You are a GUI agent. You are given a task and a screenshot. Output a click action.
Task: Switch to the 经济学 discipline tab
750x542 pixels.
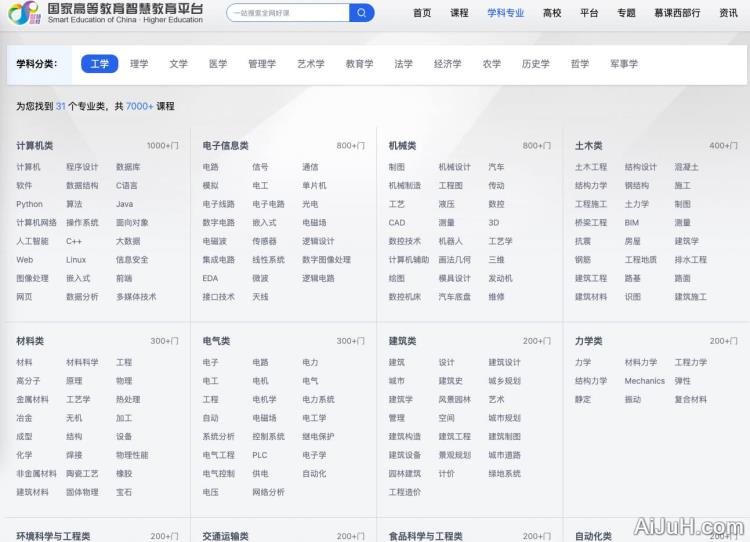(x=448, y=64)
